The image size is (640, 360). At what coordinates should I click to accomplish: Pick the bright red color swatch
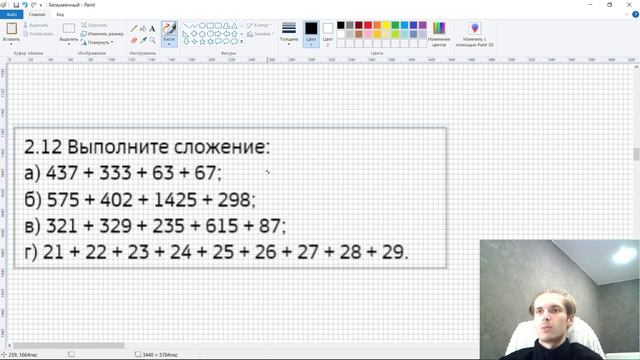coord(368,25)
